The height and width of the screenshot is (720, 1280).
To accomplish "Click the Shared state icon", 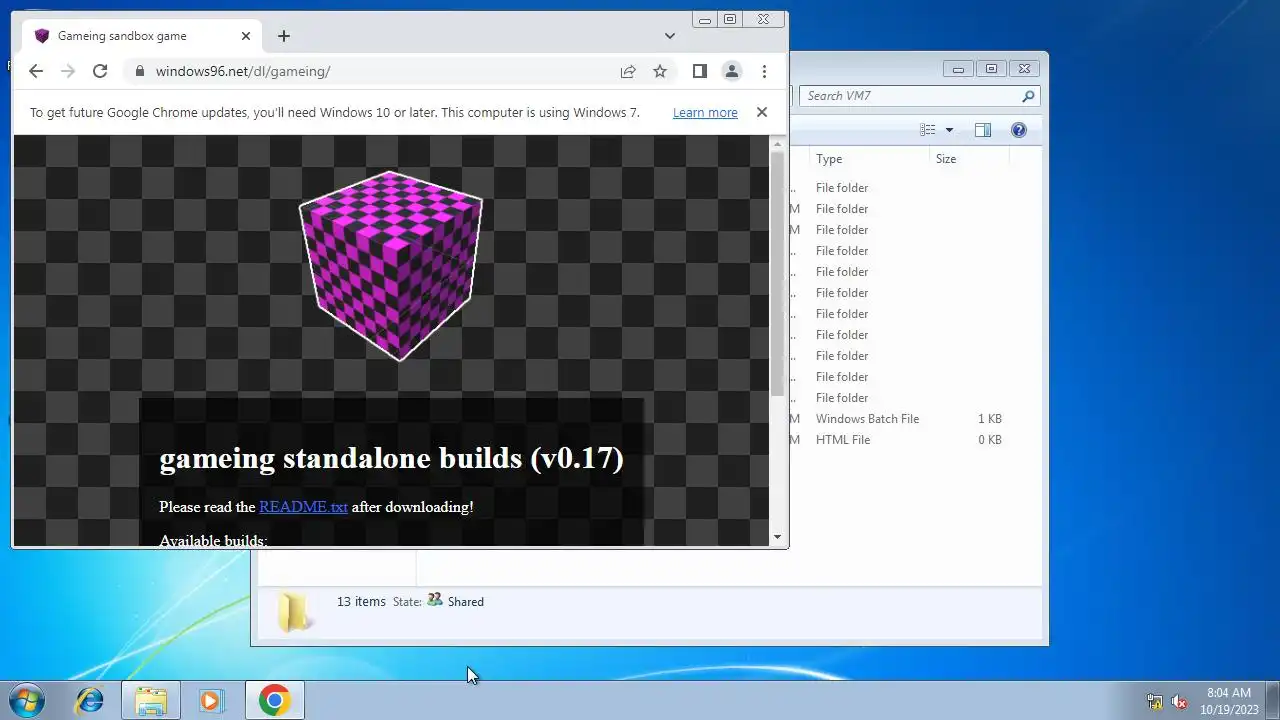I will coord(435,600).
